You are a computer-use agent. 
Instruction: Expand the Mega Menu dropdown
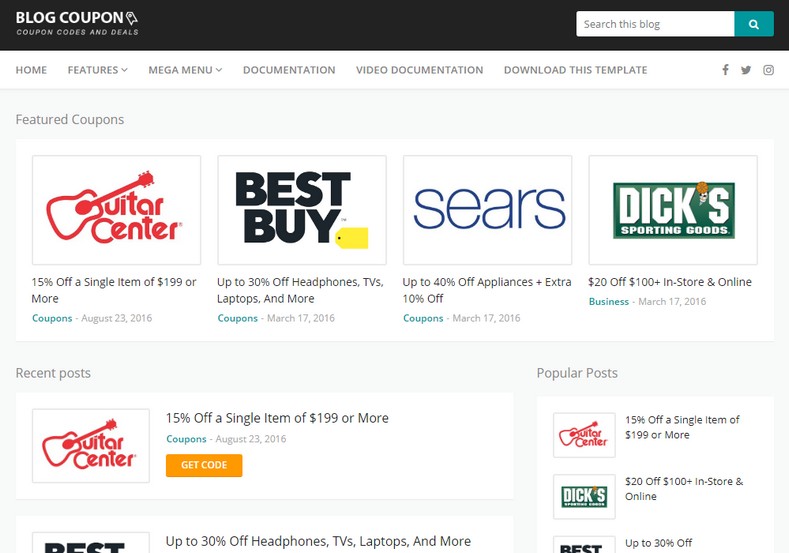point(185,70)
